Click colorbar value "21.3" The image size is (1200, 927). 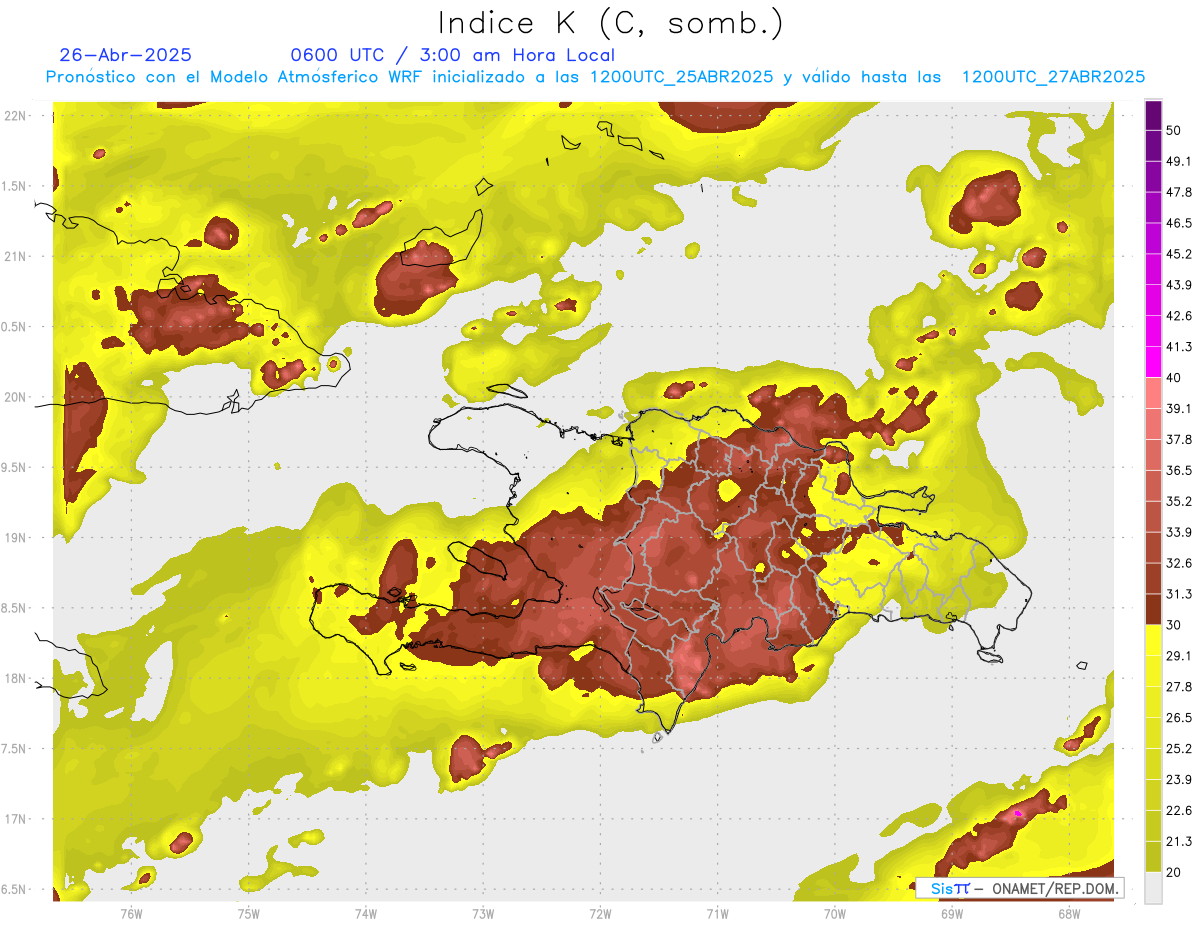tap(1179, 842)
